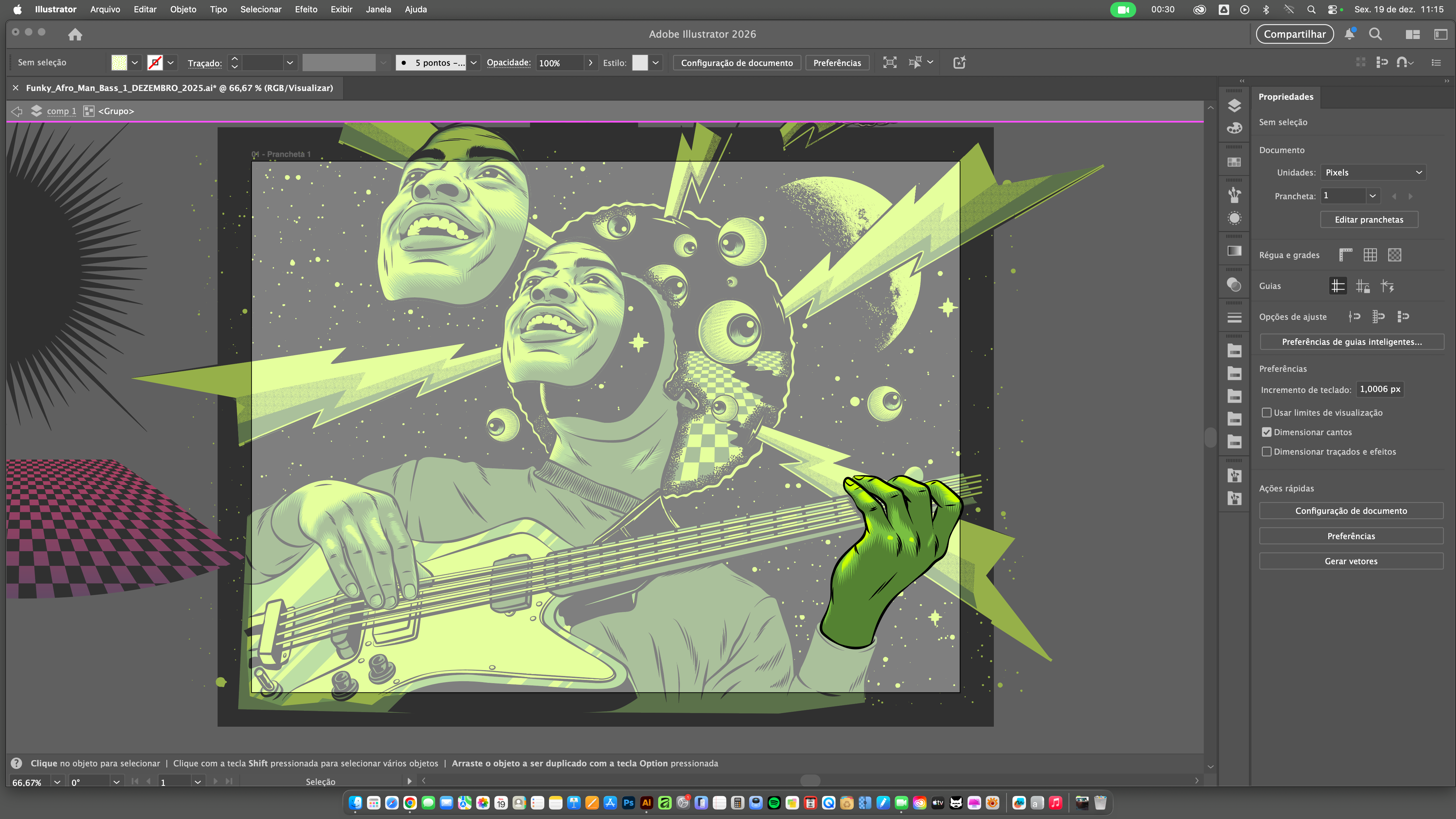
Task: Show the grid via the grid icon
Action: click(x=1370, y=255)
